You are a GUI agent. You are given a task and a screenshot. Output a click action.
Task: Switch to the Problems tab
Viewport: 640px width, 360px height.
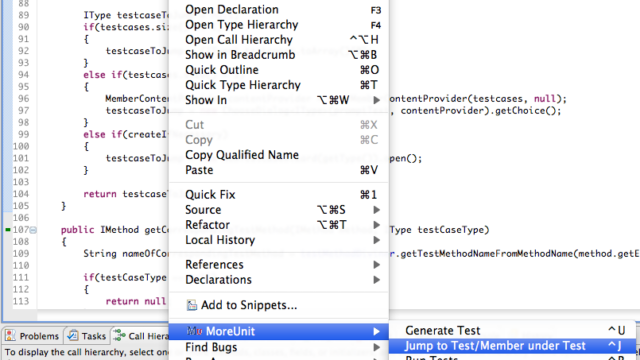(32, 336)
